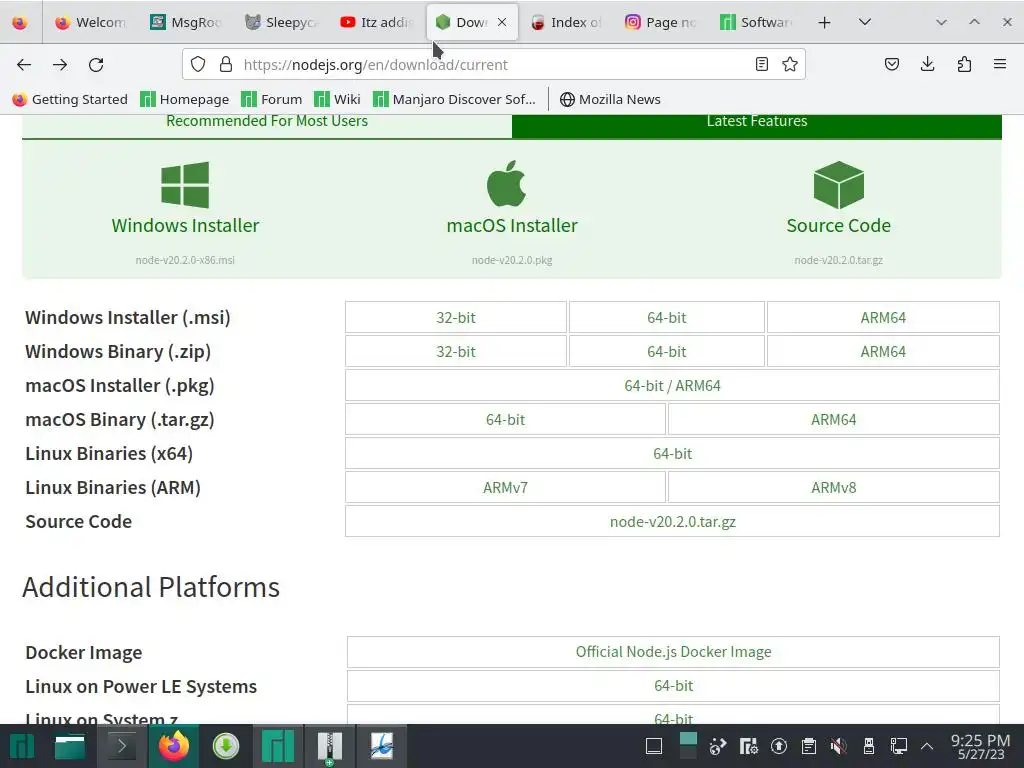Open the Manjaro Discover Software bookmark

pos(454,99)
